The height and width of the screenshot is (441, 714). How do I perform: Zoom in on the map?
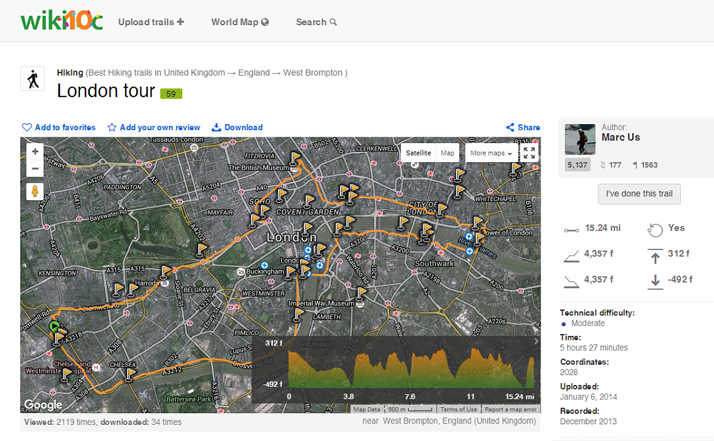tap(35, 152)
